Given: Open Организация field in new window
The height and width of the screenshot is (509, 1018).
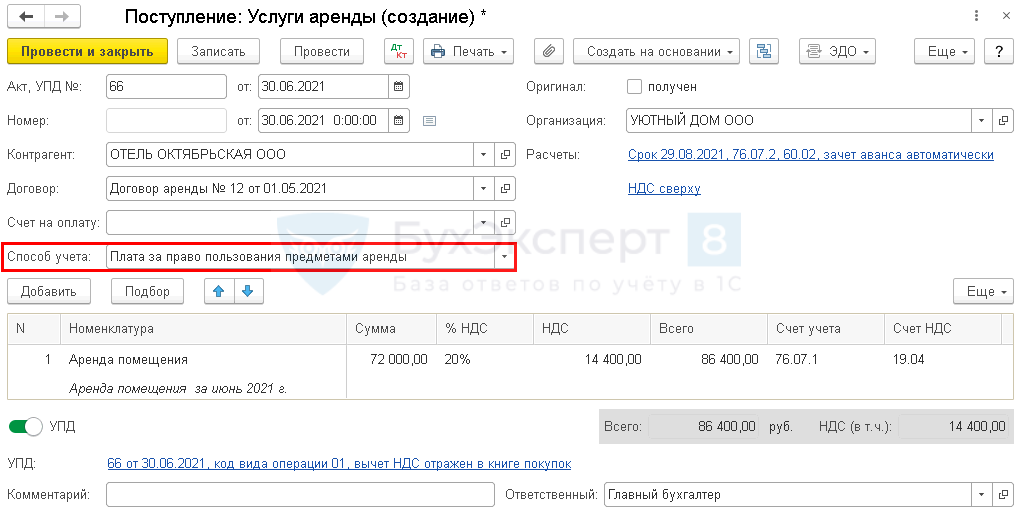Looking at the screenshot, I should [1003, 120].
